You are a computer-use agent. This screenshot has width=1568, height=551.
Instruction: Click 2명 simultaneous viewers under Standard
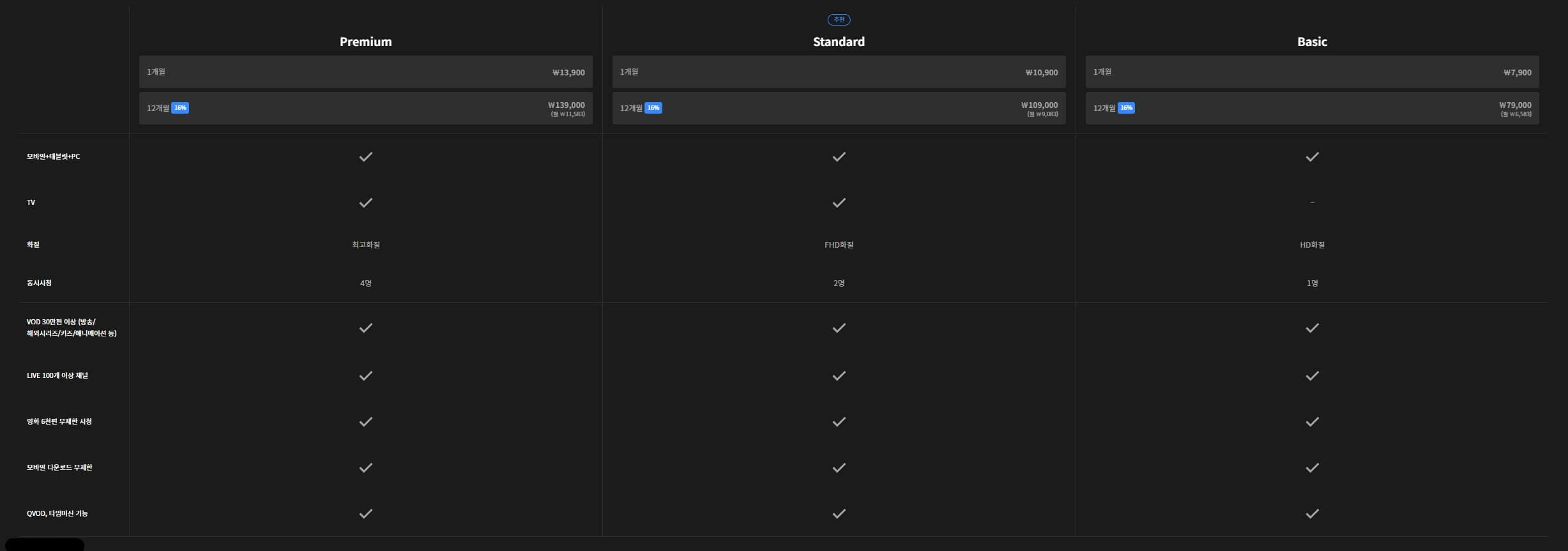coord(839,283)
